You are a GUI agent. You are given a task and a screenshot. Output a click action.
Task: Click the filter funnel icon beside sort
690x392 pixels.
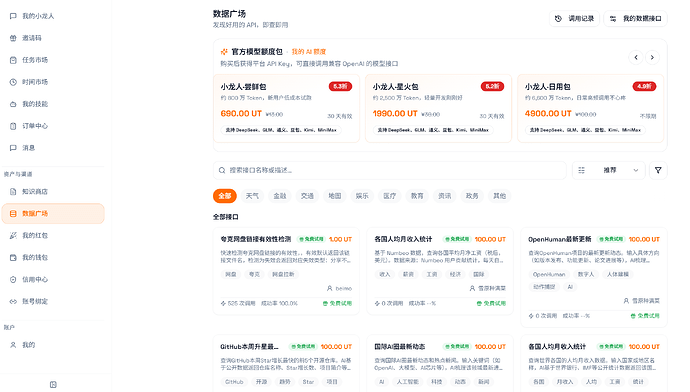coord(658,170)
